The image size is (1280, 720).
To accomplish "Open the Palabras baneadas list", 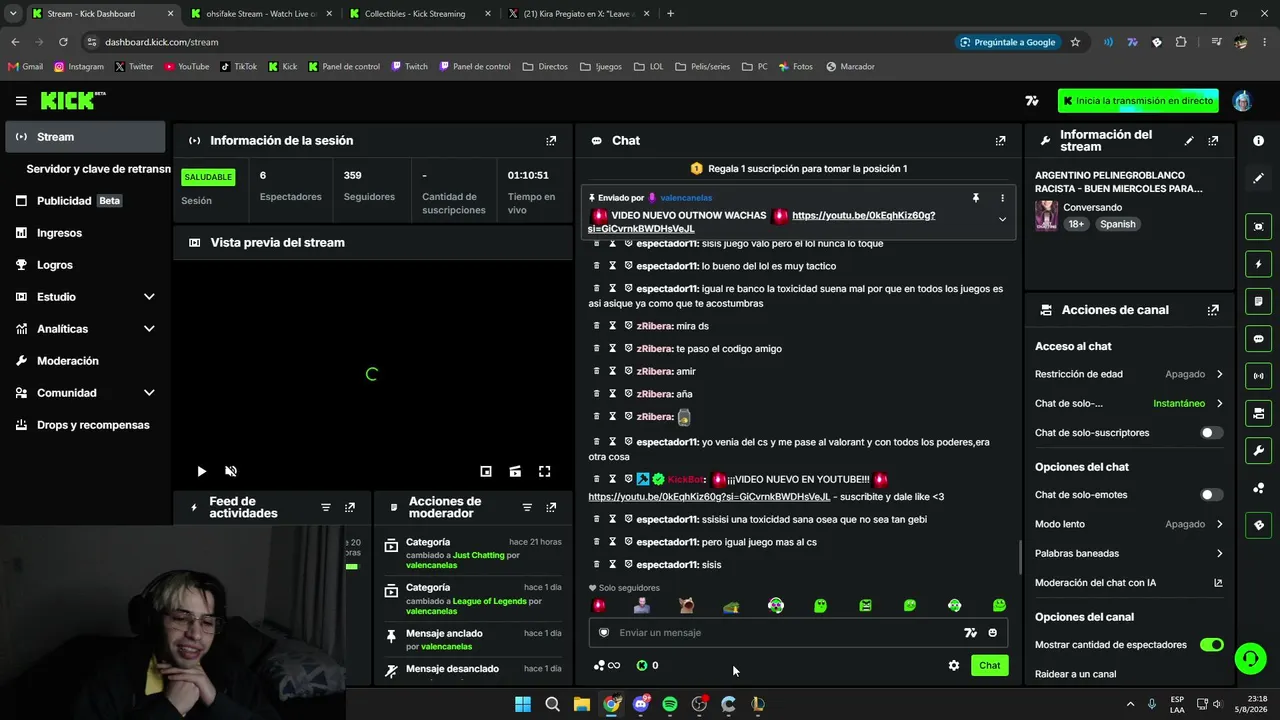I will point(1129,553).
